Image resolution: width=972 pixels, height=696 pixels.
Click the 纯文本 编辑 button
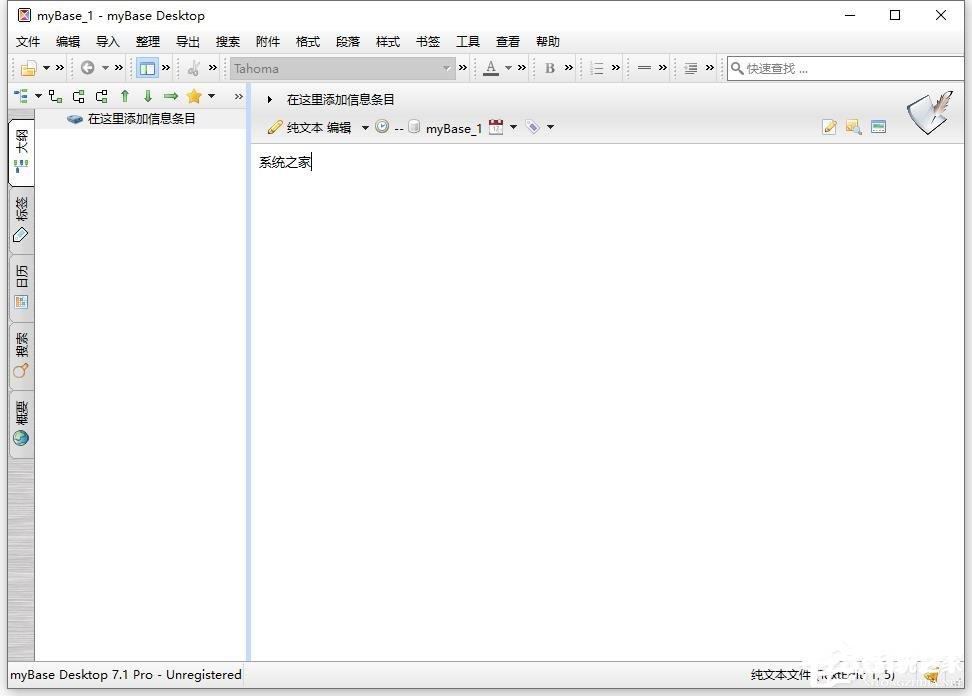pos(309,128)
